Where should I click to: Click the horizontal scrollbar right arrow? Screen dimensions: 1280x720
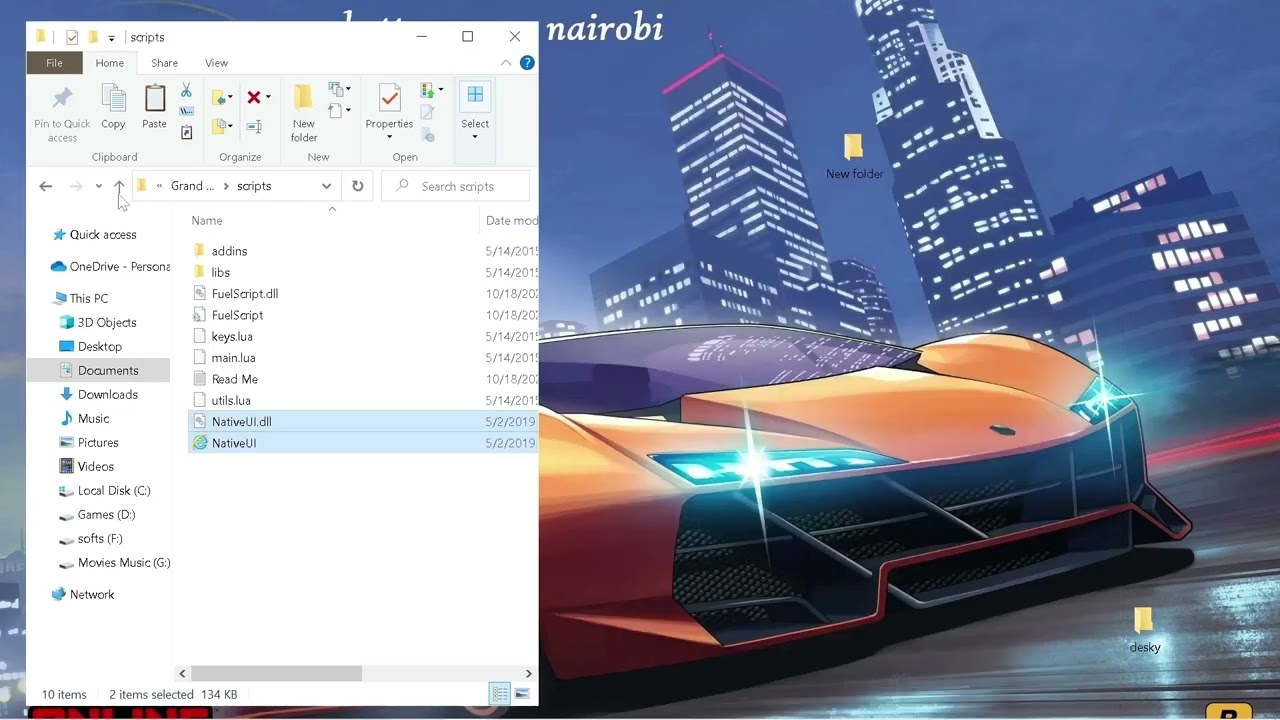point(529,674)
